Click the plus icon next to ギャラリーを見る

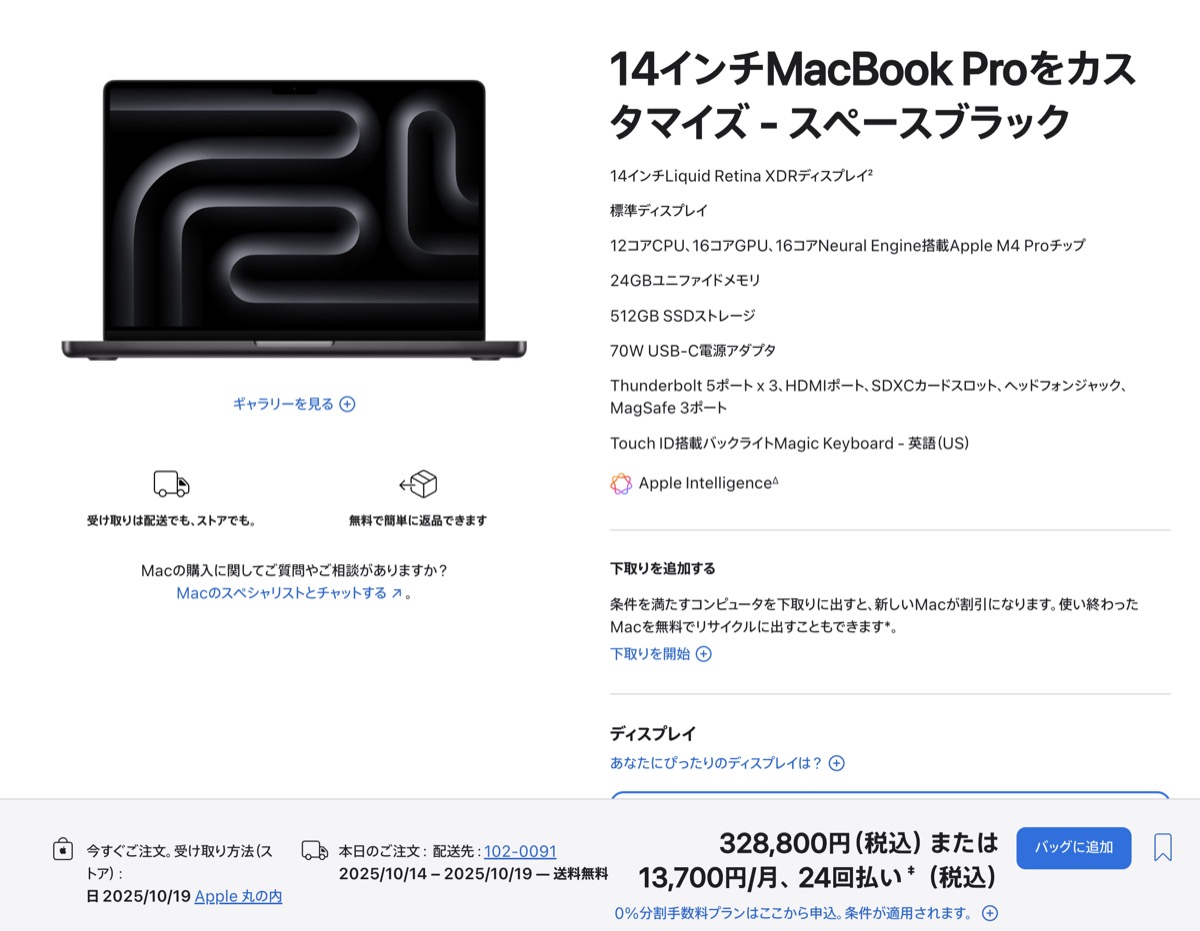347,404
